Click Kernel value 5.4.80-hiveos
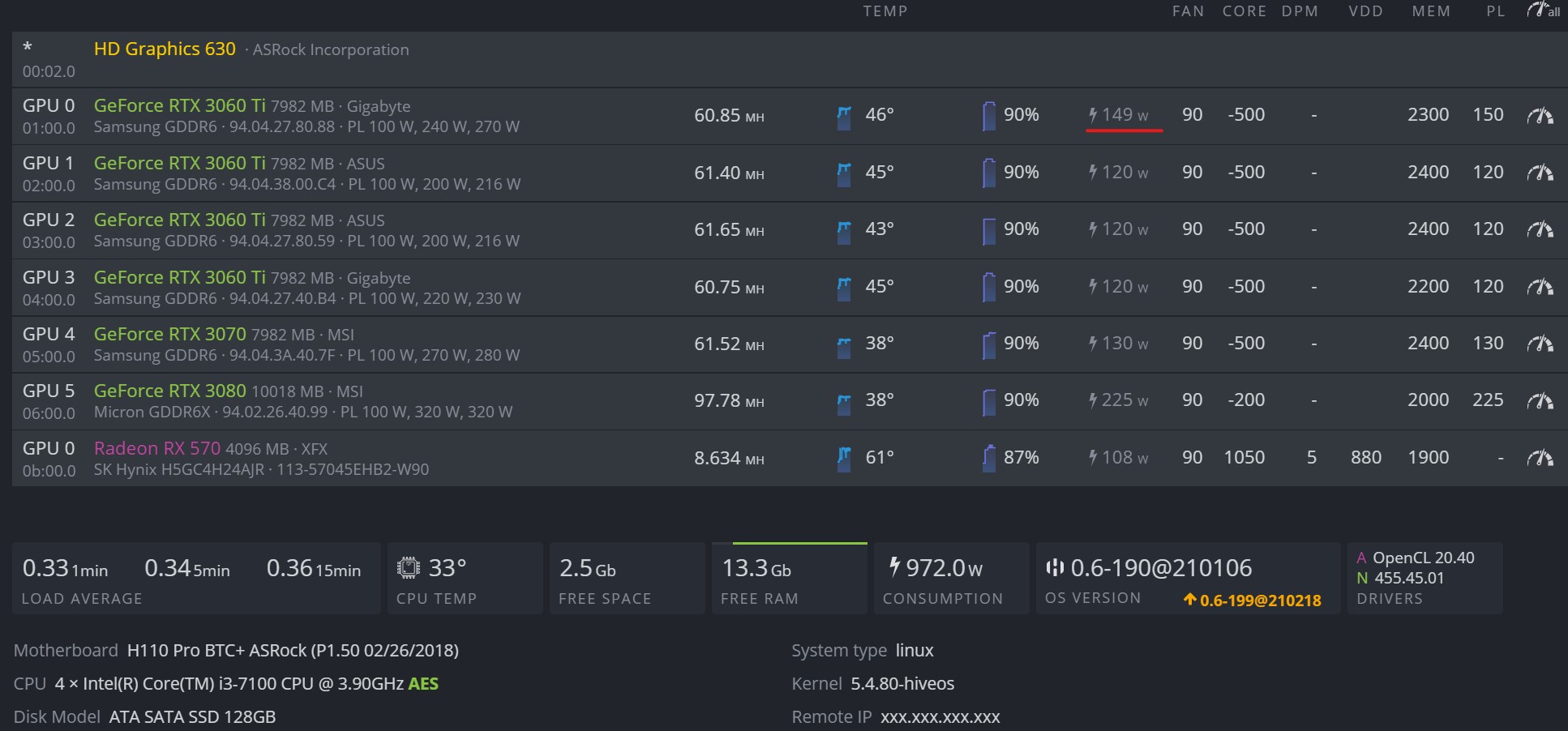 point(902,684)
